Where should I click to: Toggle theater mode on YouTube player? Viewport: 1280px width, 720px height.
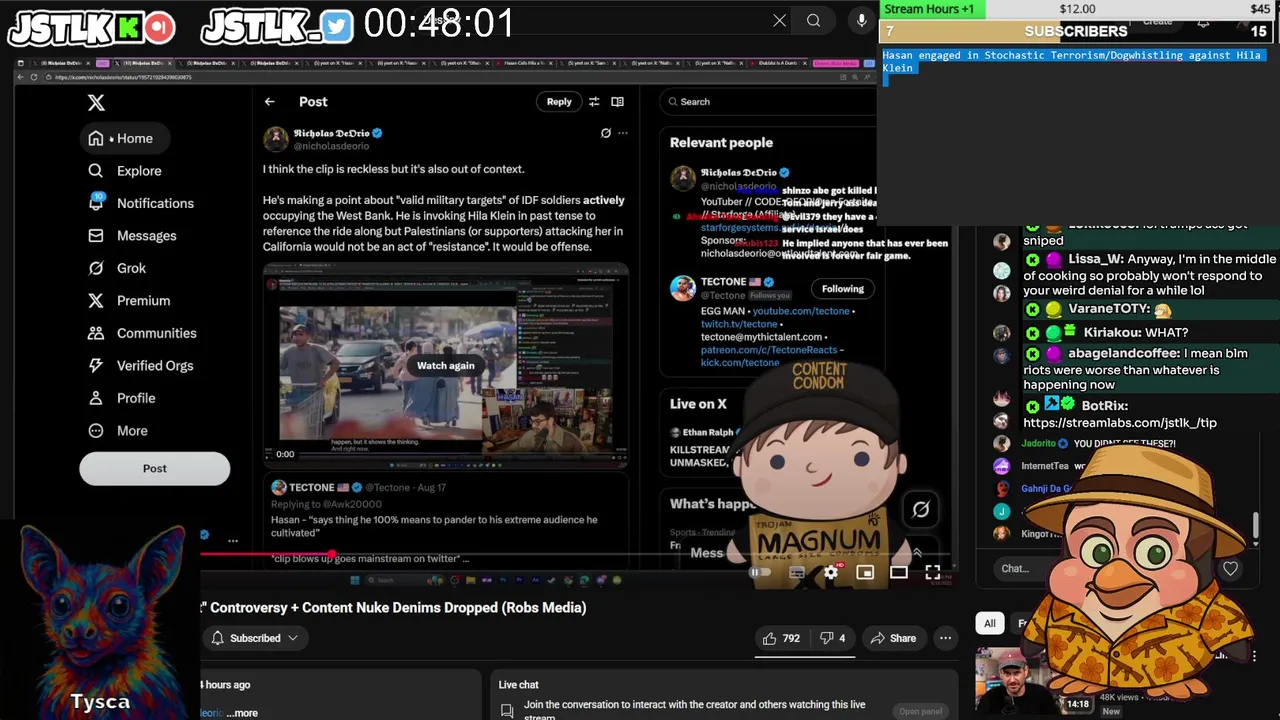point(899,573)
